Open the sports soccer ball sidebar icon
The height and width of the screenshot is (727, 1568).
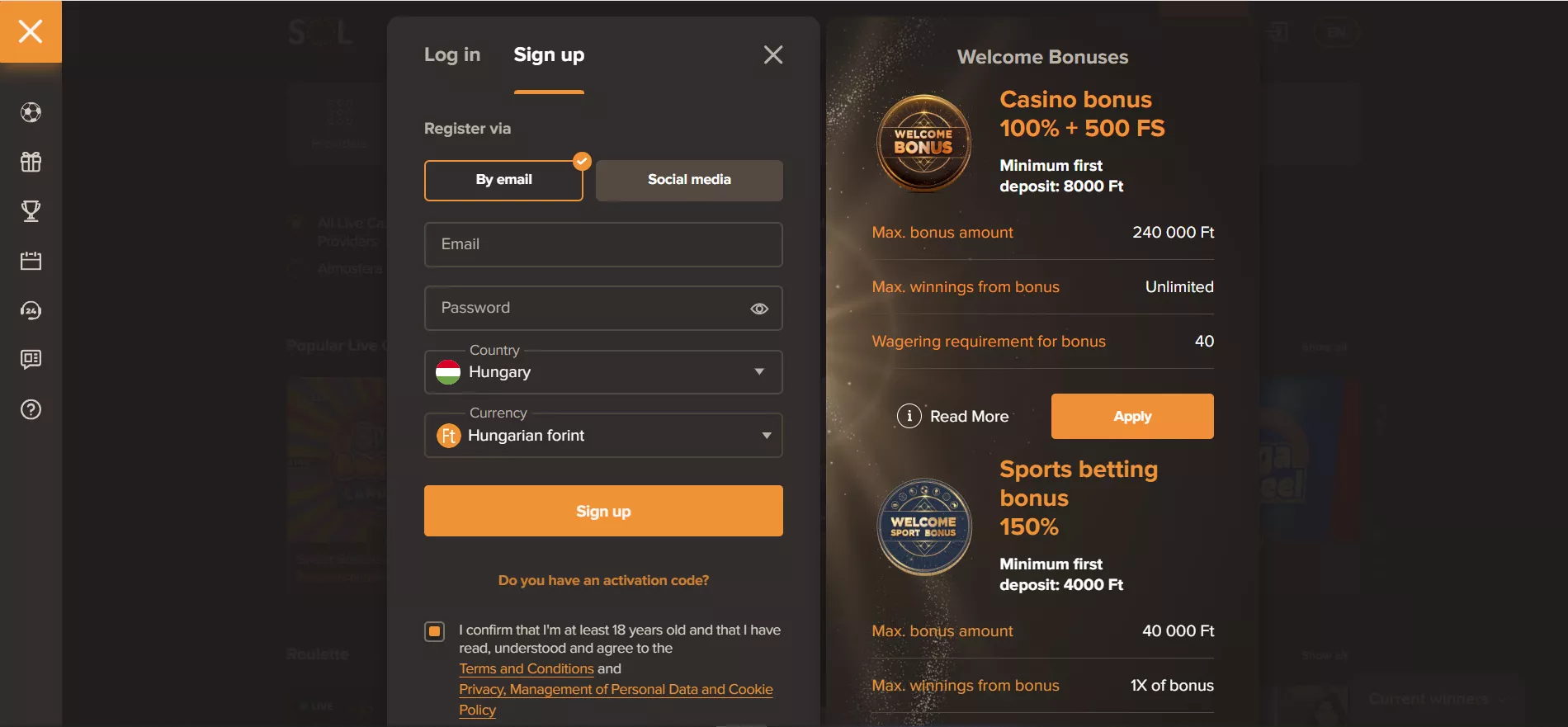[x=31, y=112]
